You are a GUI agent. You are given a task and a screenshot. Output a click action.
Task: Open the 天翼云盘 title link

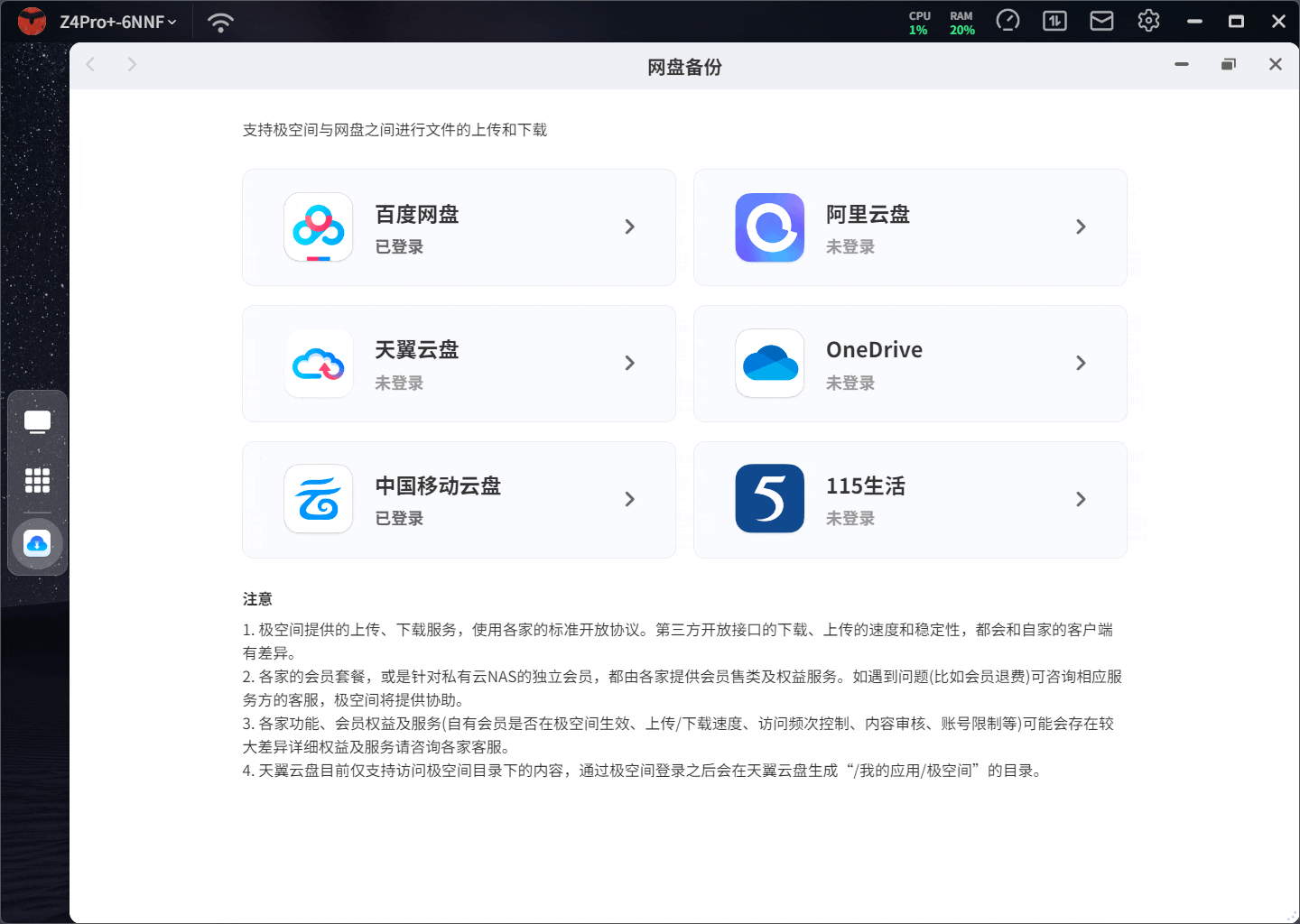point(417,350)
